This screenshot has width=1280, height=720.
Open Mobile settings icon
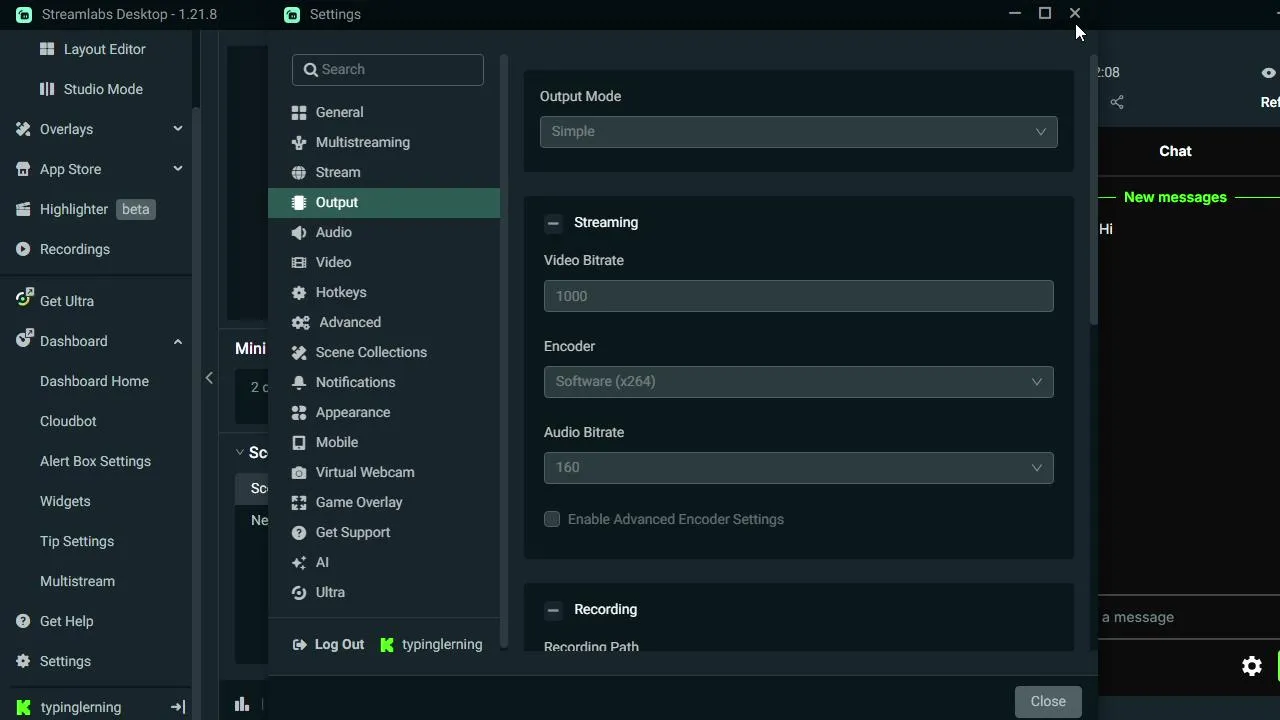tap(299, 442)
